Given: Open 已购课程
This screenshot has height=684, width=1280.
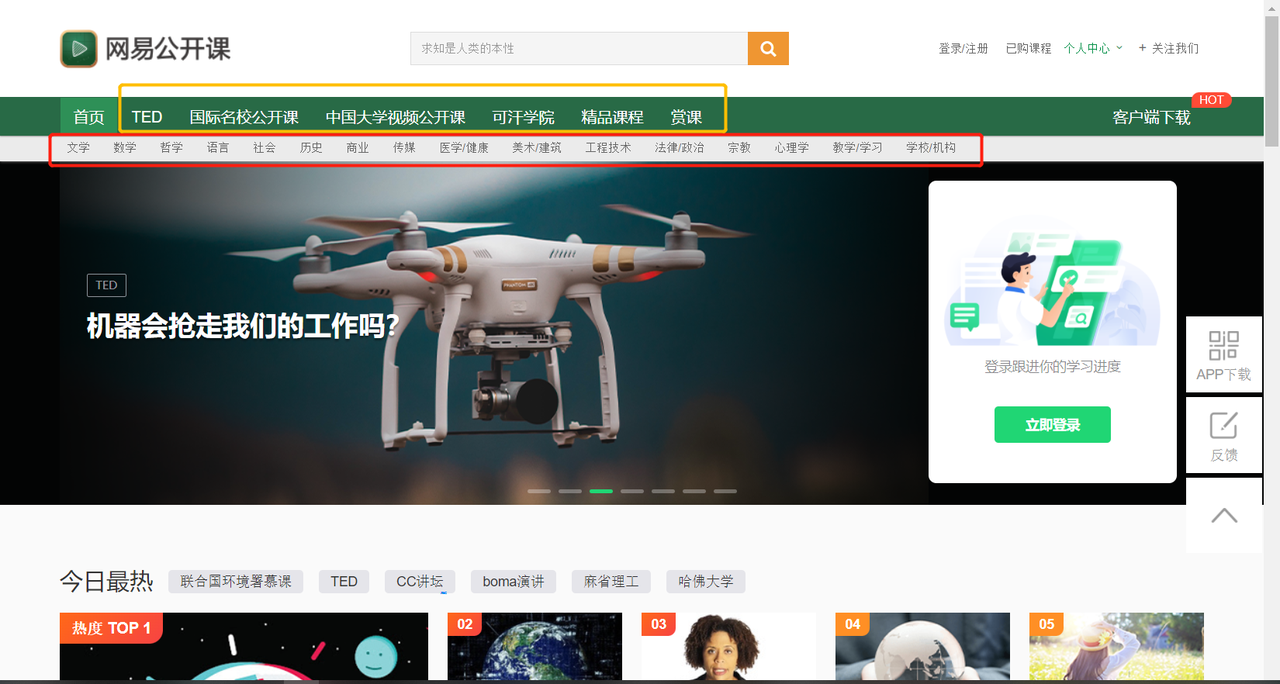Looking at the screenshot, I should pos(1027,47).
